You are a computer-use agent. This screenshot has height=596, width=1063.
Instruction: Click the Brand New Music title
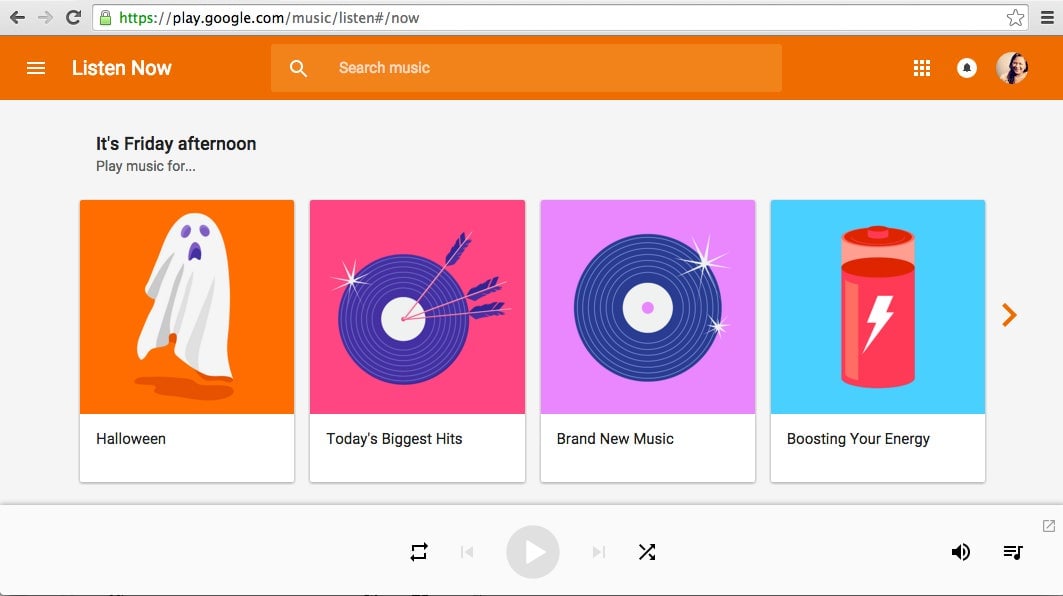click(615, 439)
